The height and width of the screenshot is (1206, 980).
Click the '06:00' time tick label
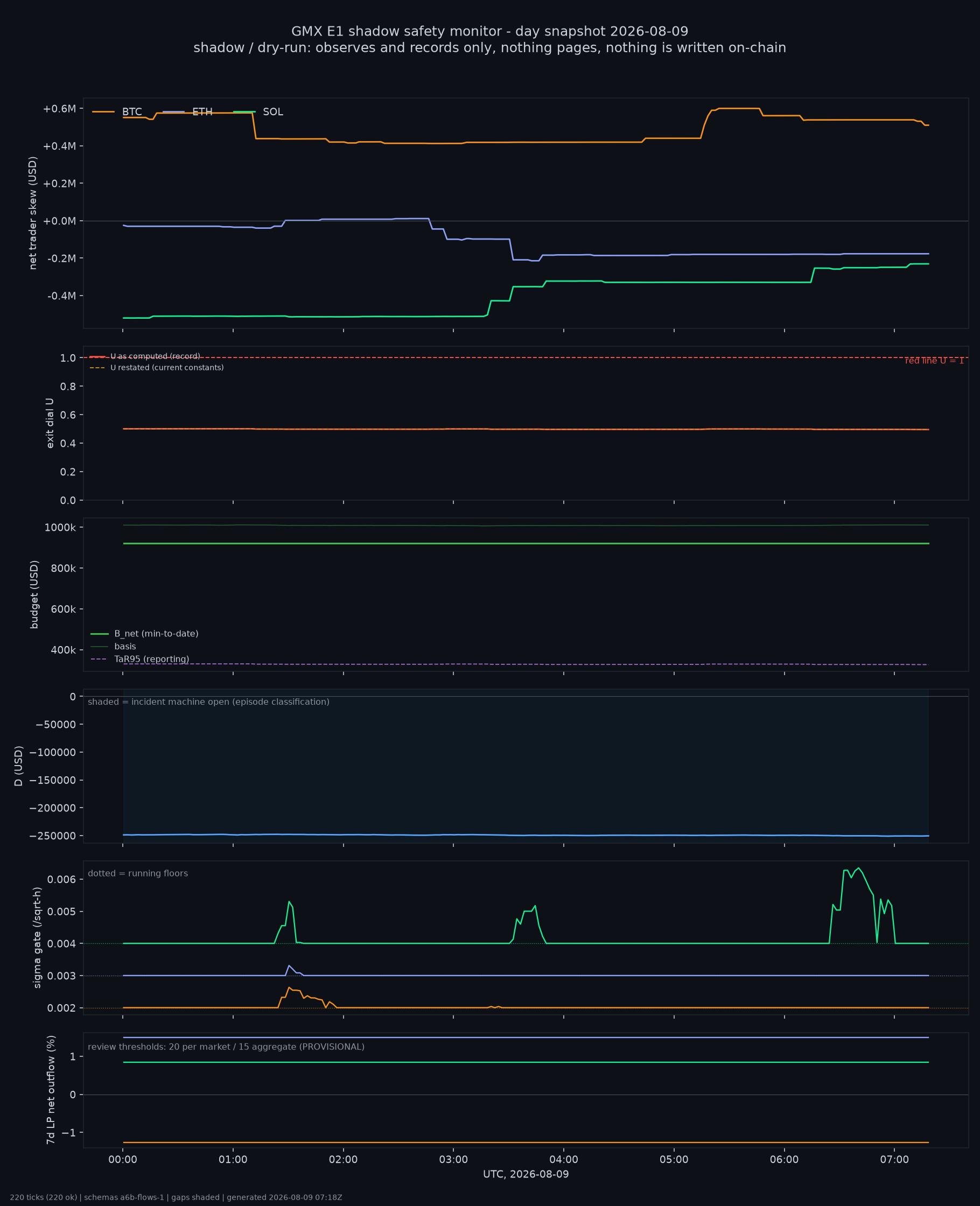click(784, 1160)
